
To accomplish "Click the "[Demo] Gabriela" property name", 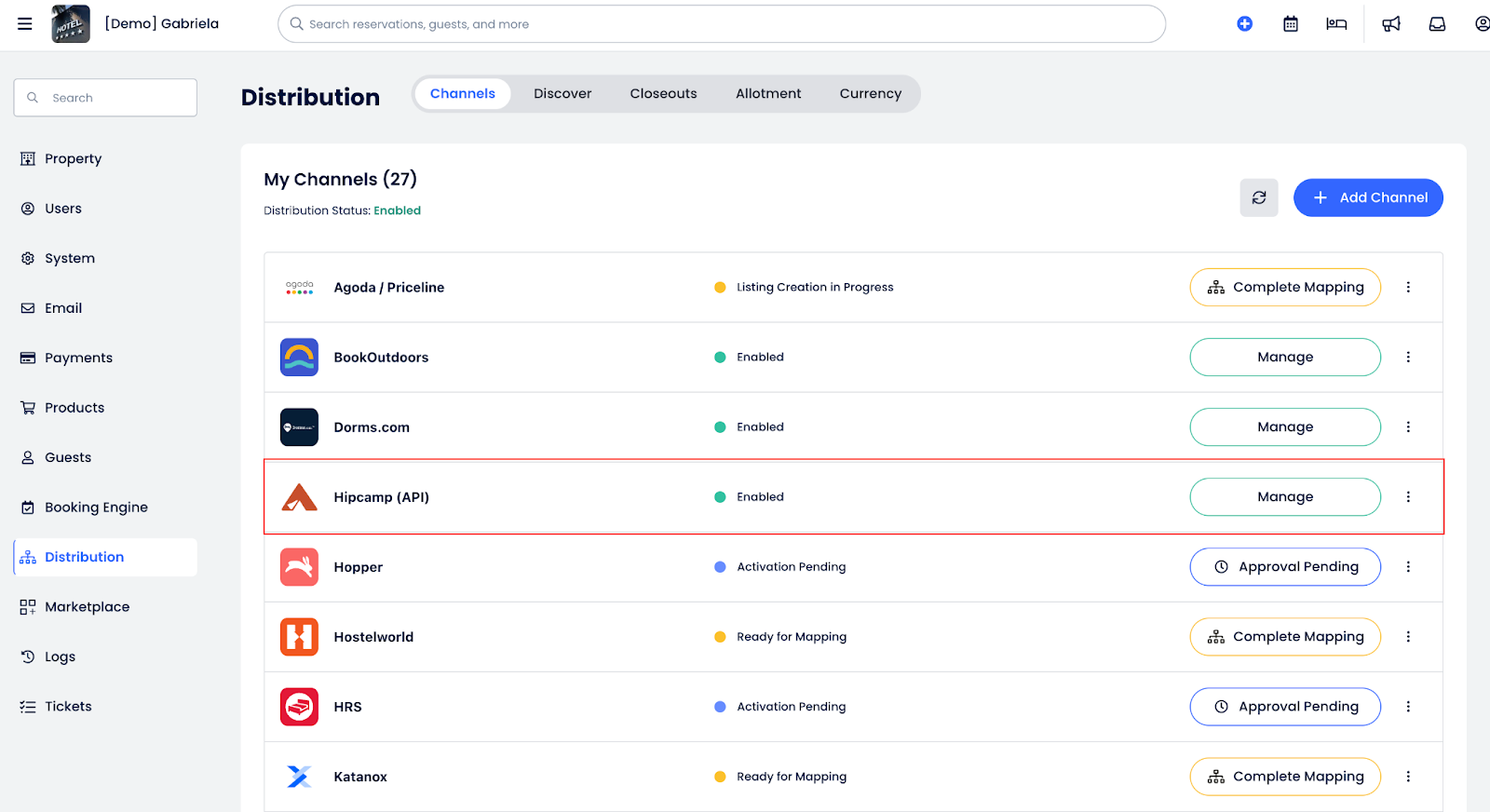I will click(x=162, y=24).
